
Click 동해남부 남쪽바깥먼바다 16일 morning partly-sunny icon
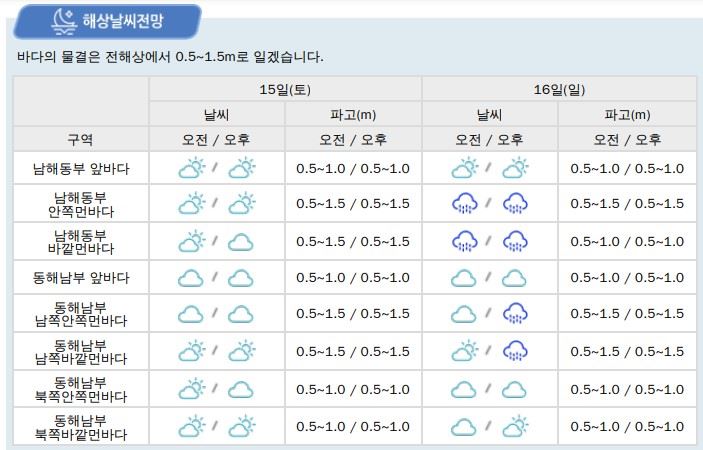point(465,351)
